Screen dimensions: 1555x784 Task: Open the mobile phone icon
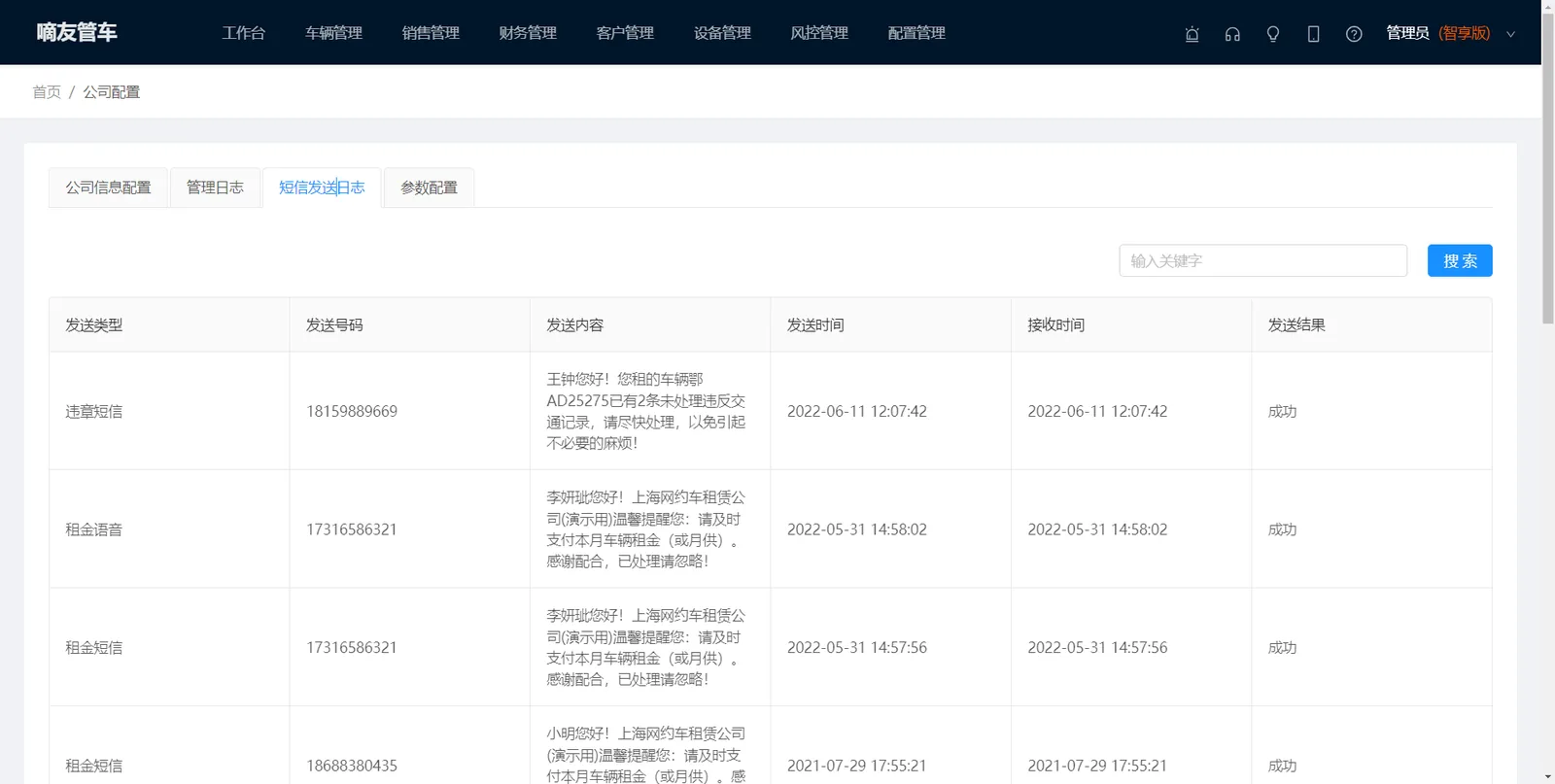pyautogui.click(x=1313, y=34)
